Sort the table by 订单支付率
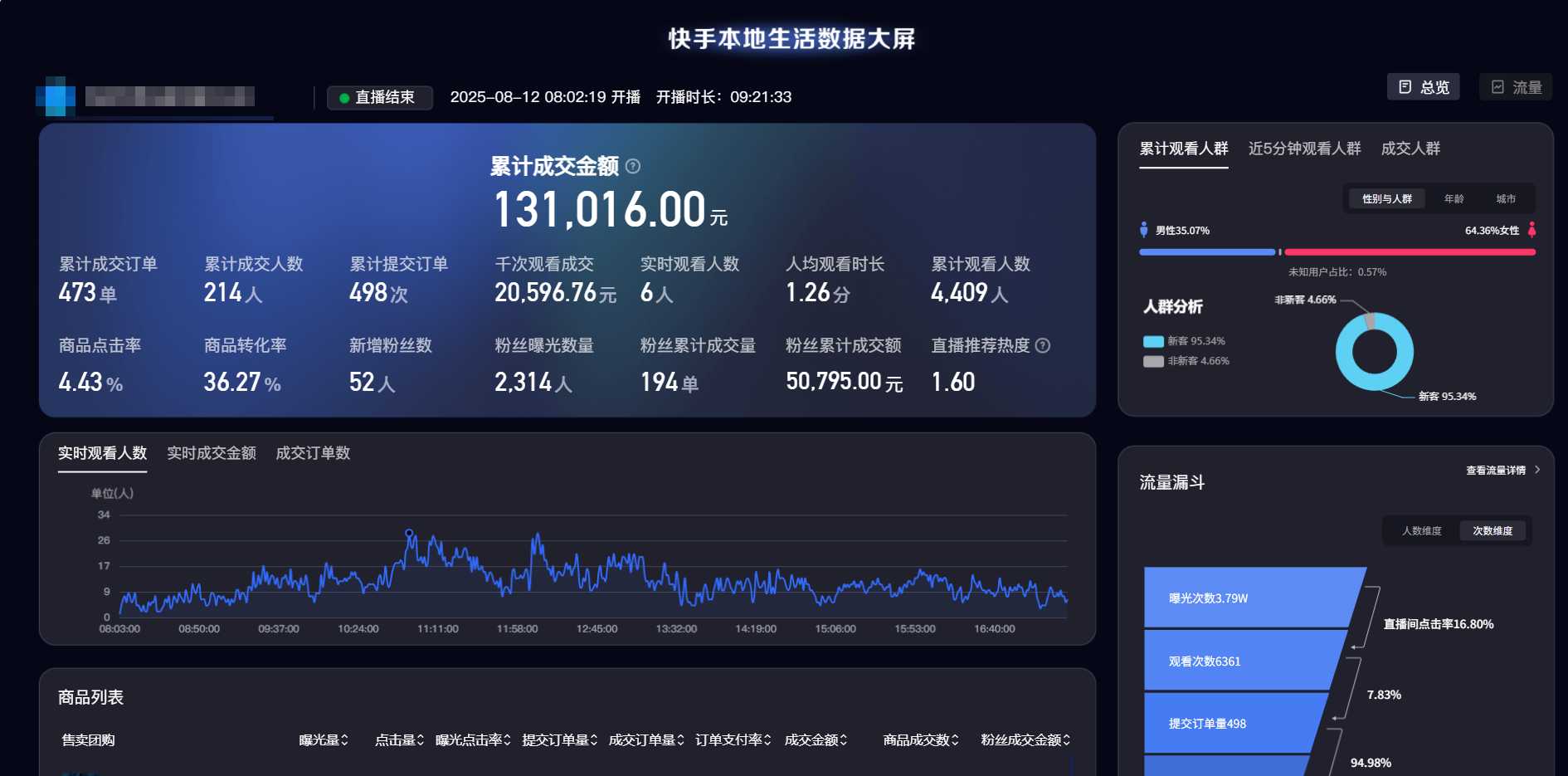1568x776 pixels. tap(733, 740)
